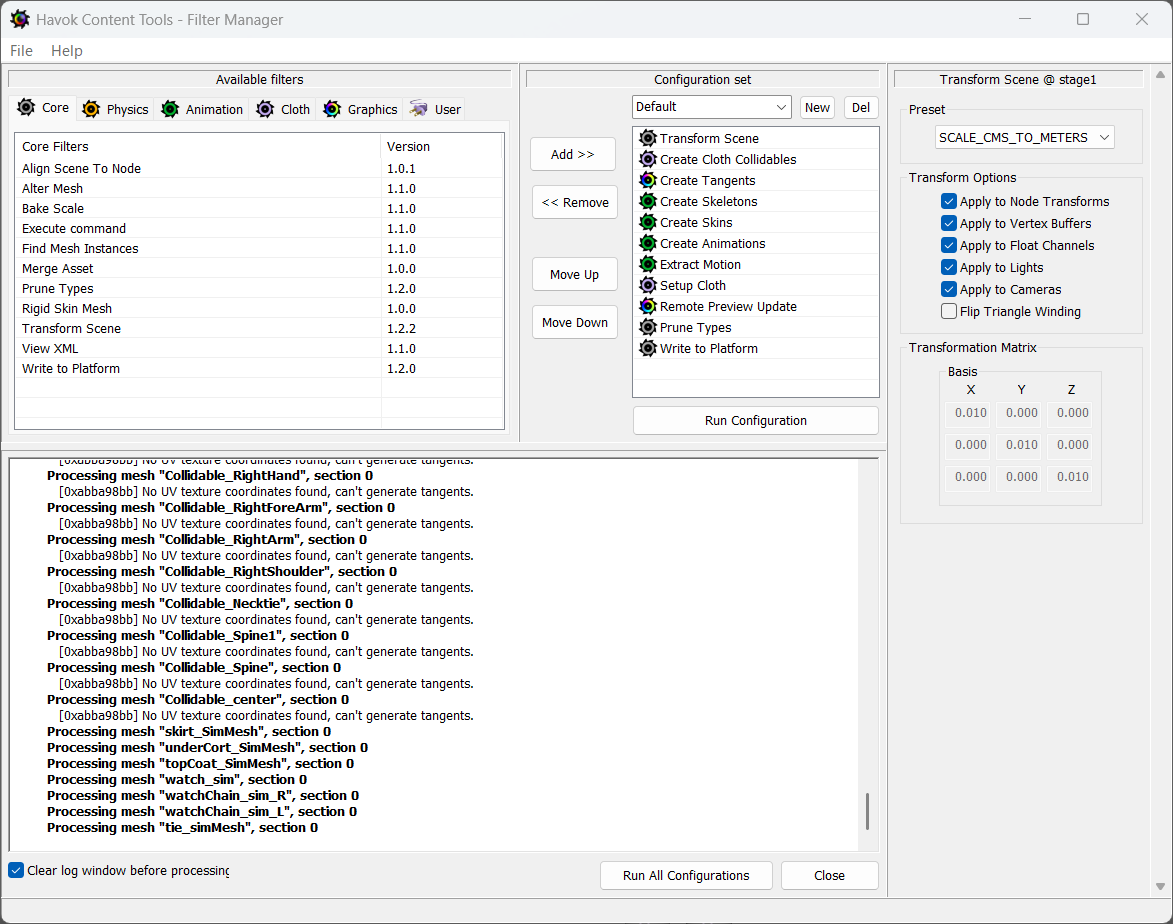The height and width of the screenshot is (924, 1173).
Task: Click the Create Tangents filter icon
Action: point(648,180)
